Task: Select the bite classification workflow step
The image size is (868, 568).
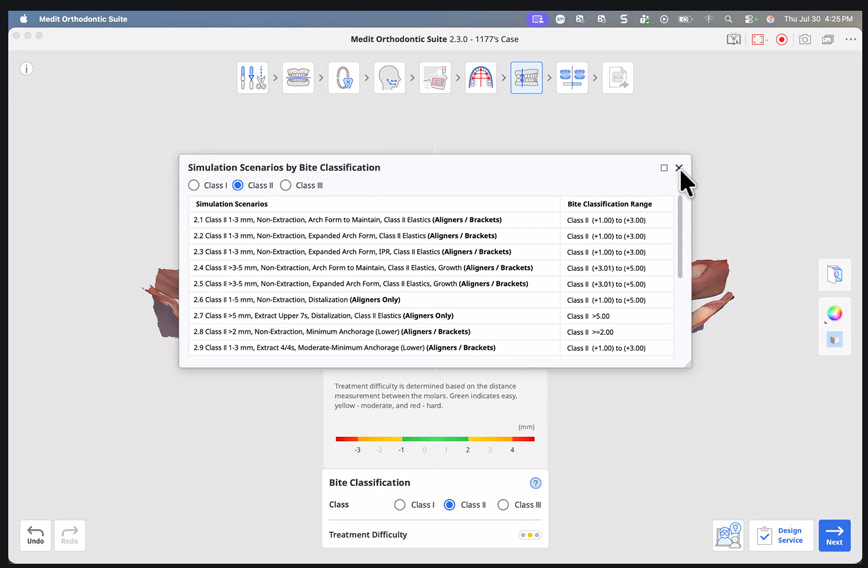Action: [526, 78]
